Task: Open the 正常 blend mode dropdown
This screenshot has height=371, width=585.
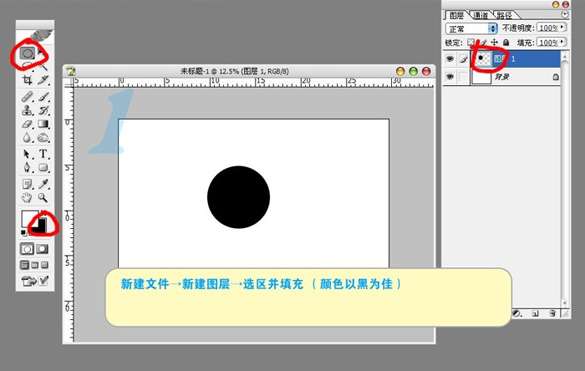Action: point(471,28)
